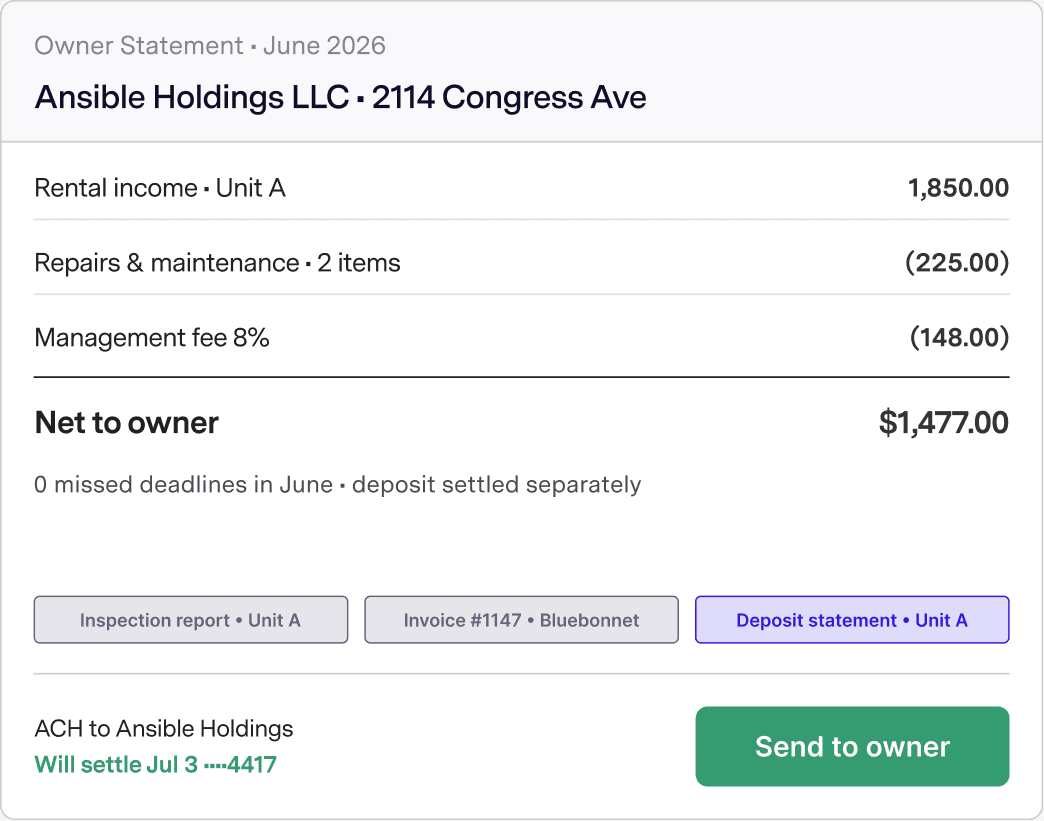Click the 1,850.00 rental income amount
The height and width of the screenshot is (821, 1044).
(x=959, y=188)
